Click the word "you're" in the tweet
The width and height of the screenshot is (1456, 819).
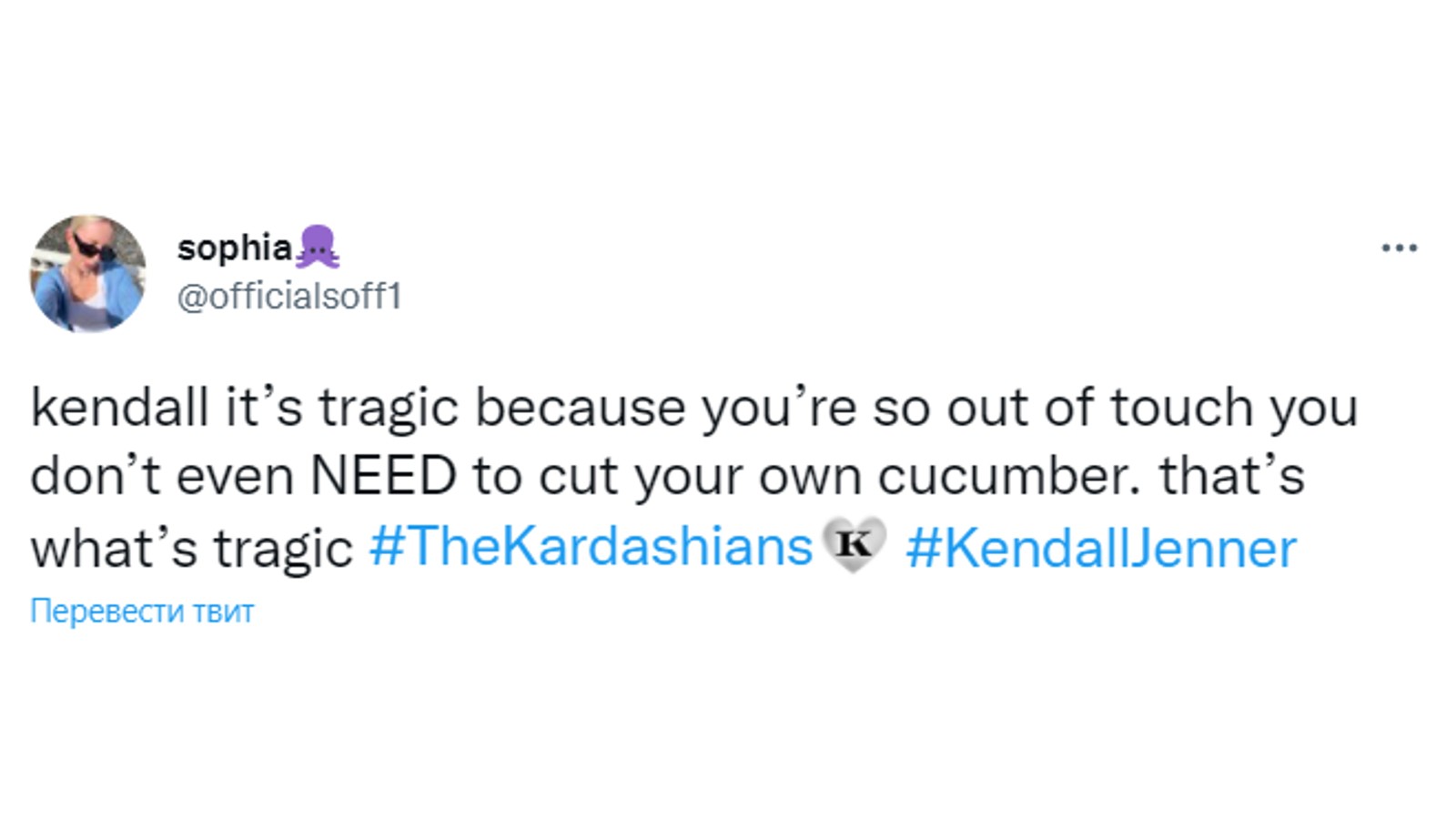click(778, 407)
